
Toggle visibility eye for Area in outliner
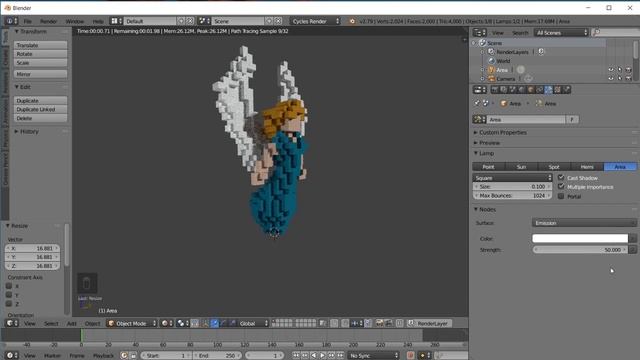click(611, 70)
